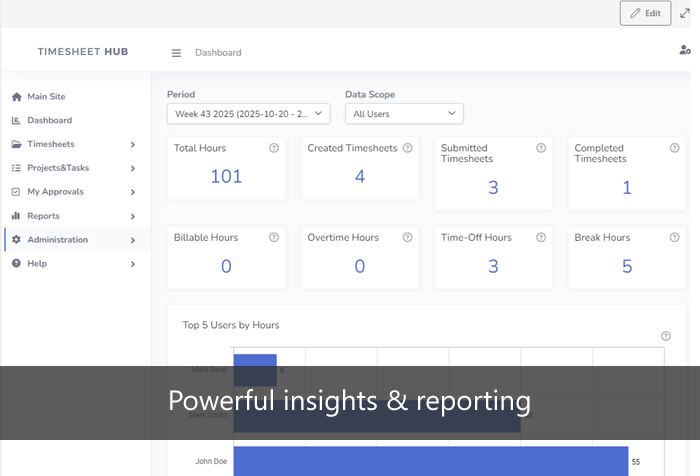700x476 pixels.
Task: Open Main Site in sidebar
Action: (46, 97)
